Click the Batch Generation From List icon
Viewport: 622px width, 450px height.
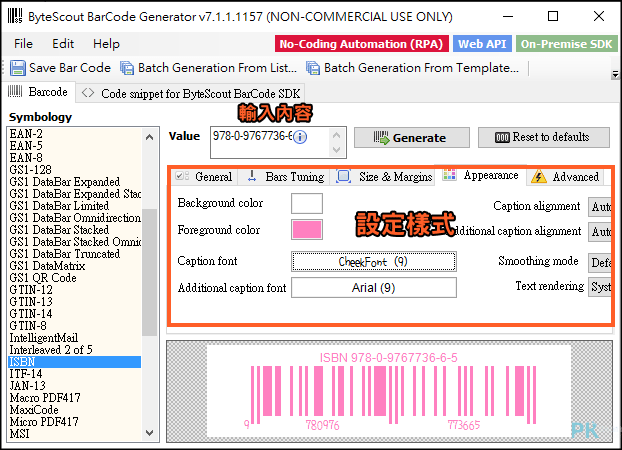pos(127,68)
